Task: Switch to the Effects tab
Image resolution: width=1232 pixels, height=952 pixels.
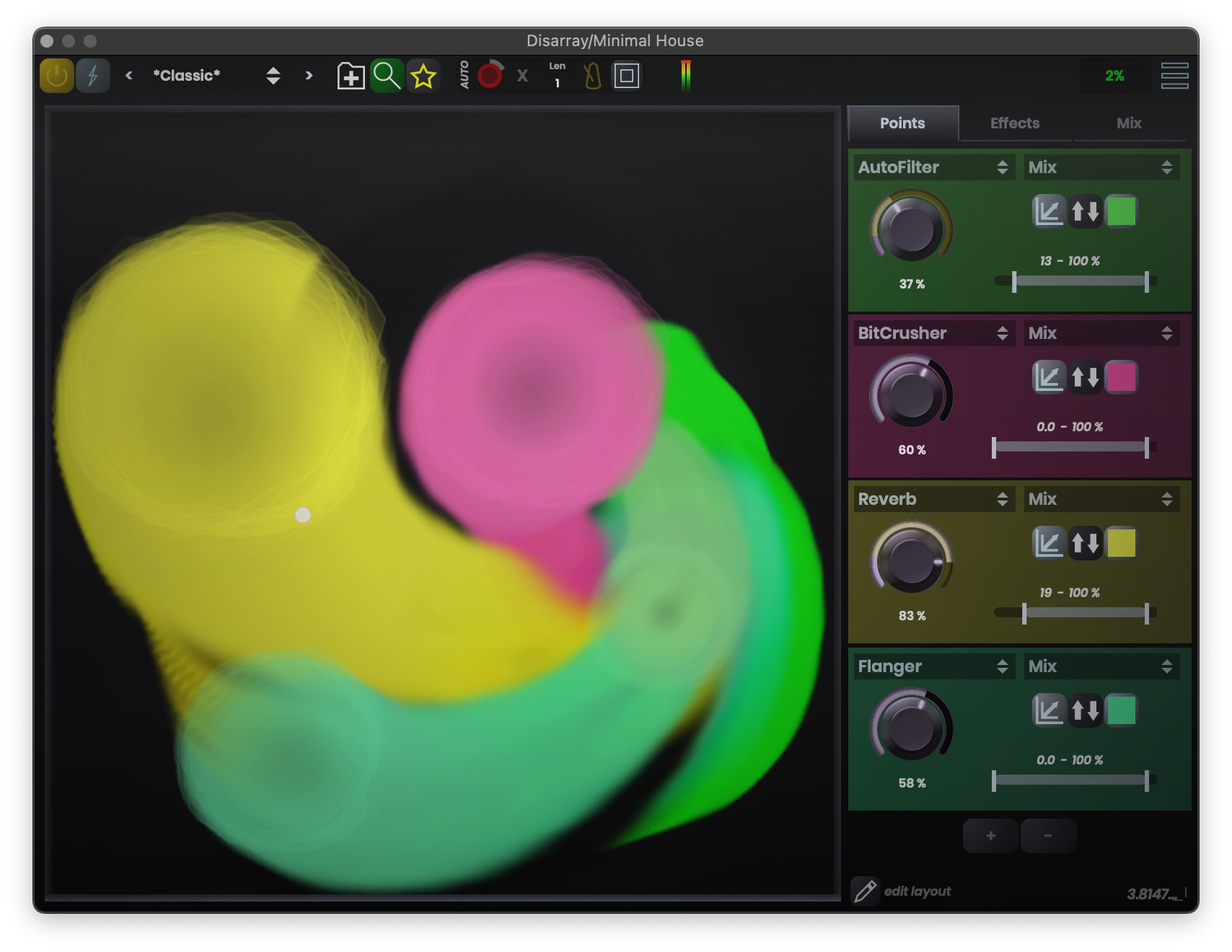Action: [x=1013, y=123]
